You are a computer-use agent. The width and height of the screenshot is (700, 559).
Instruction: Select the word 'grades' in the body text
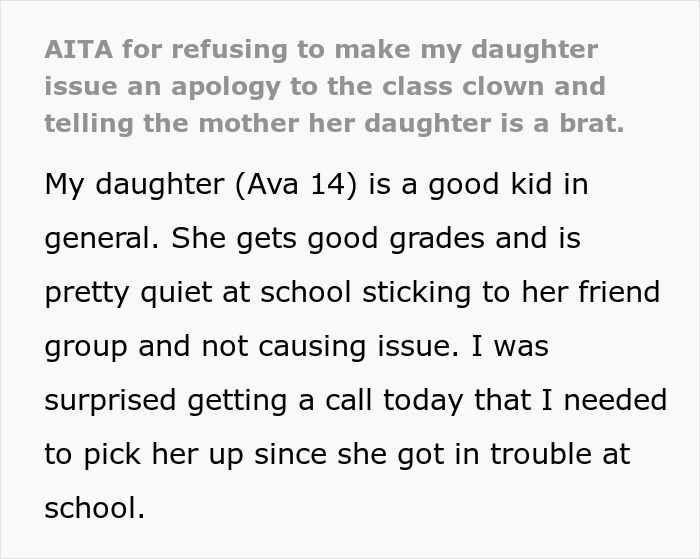(437, 239)
